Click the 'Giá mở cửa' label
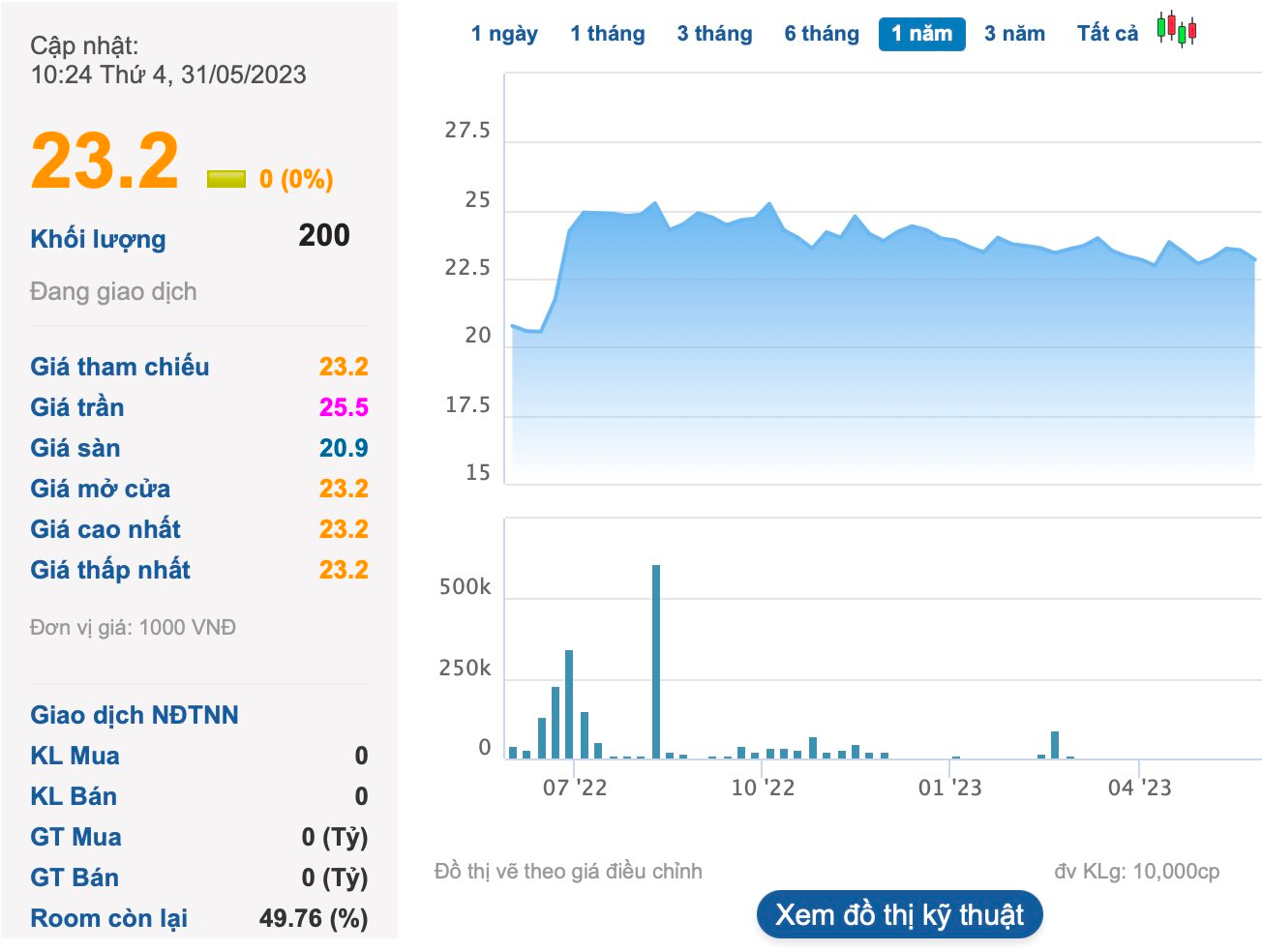This screenshot has height=952, width=1262. click(x=101, y=489)
